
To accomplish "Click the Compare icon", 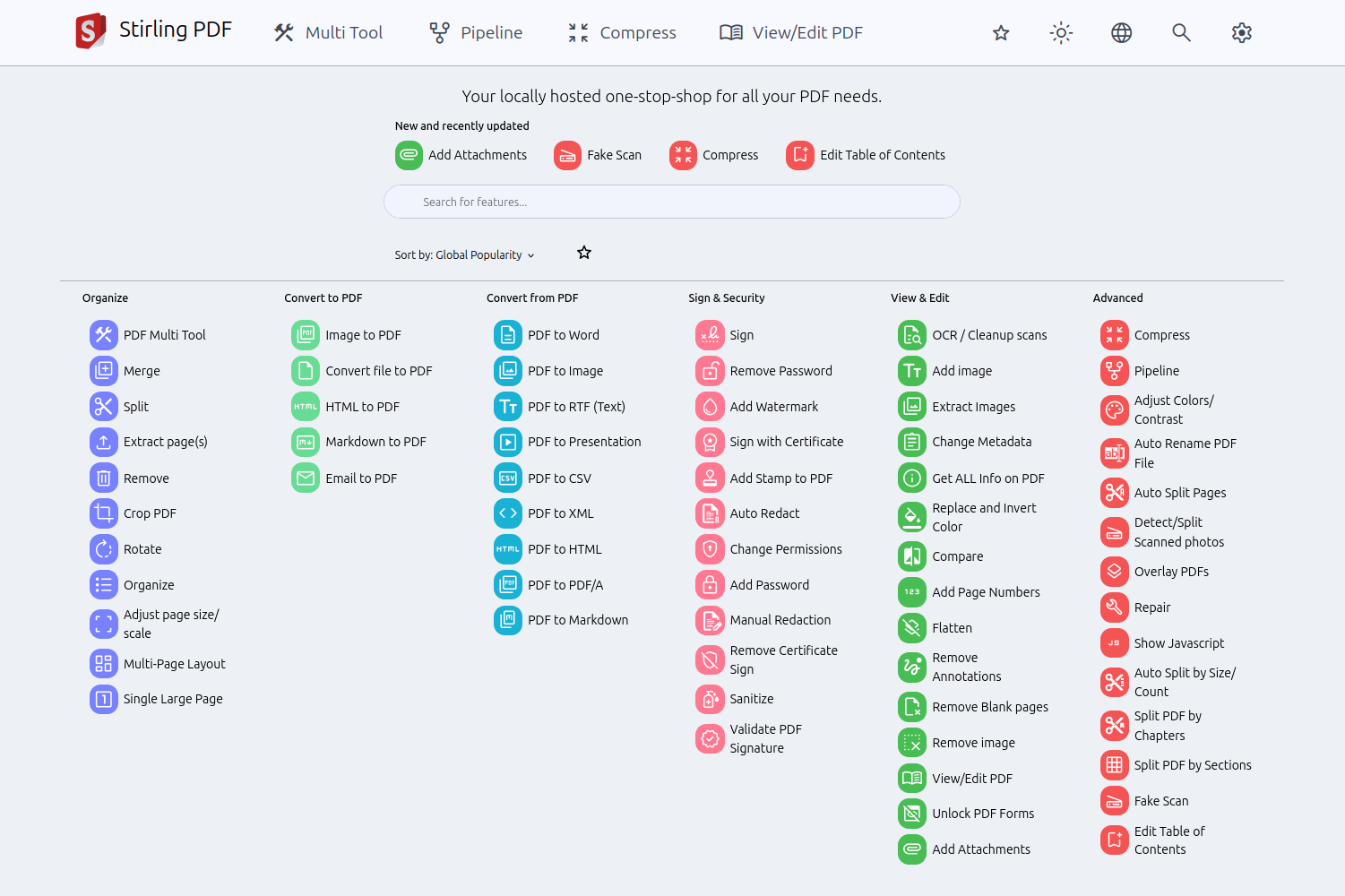I will [x=912, y=556].
